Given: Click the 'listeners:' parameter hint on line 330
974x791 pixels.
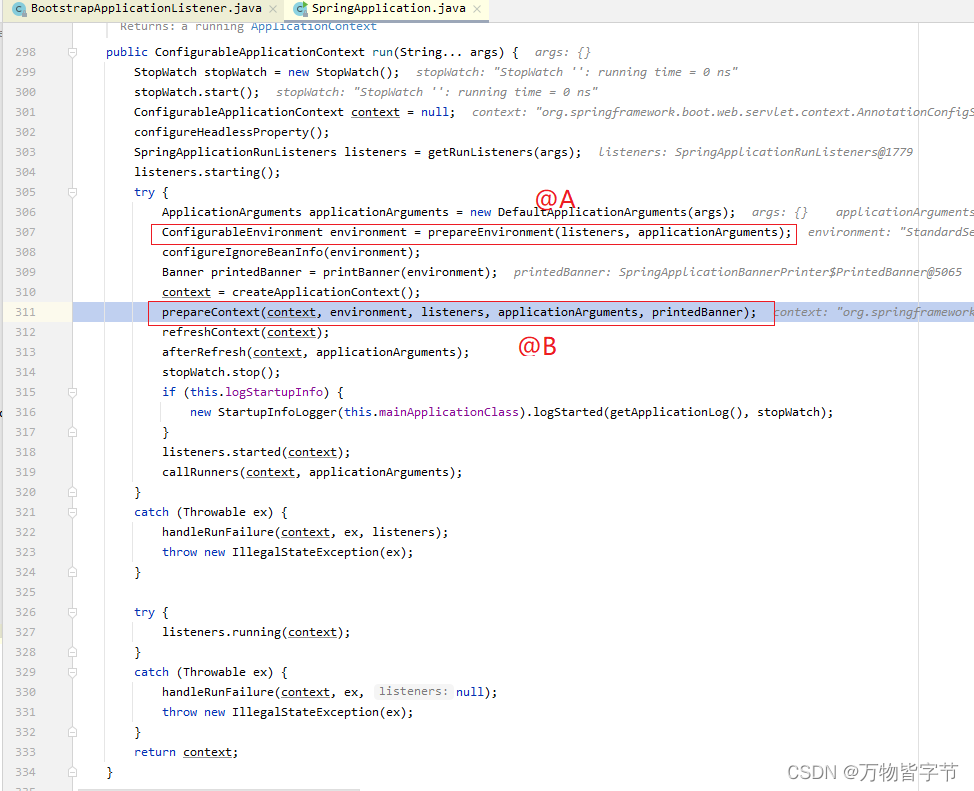Looking at the screenshot, I should click(412, 691).
